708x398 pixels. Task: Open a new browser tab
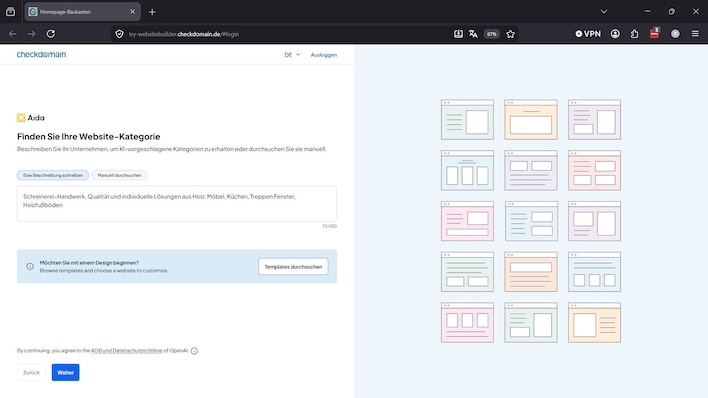click(x=152, y=12)
